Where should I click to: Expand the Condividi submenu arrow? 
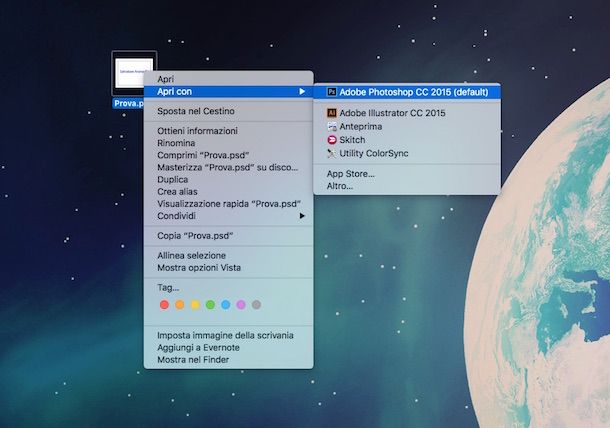point(302,216)
